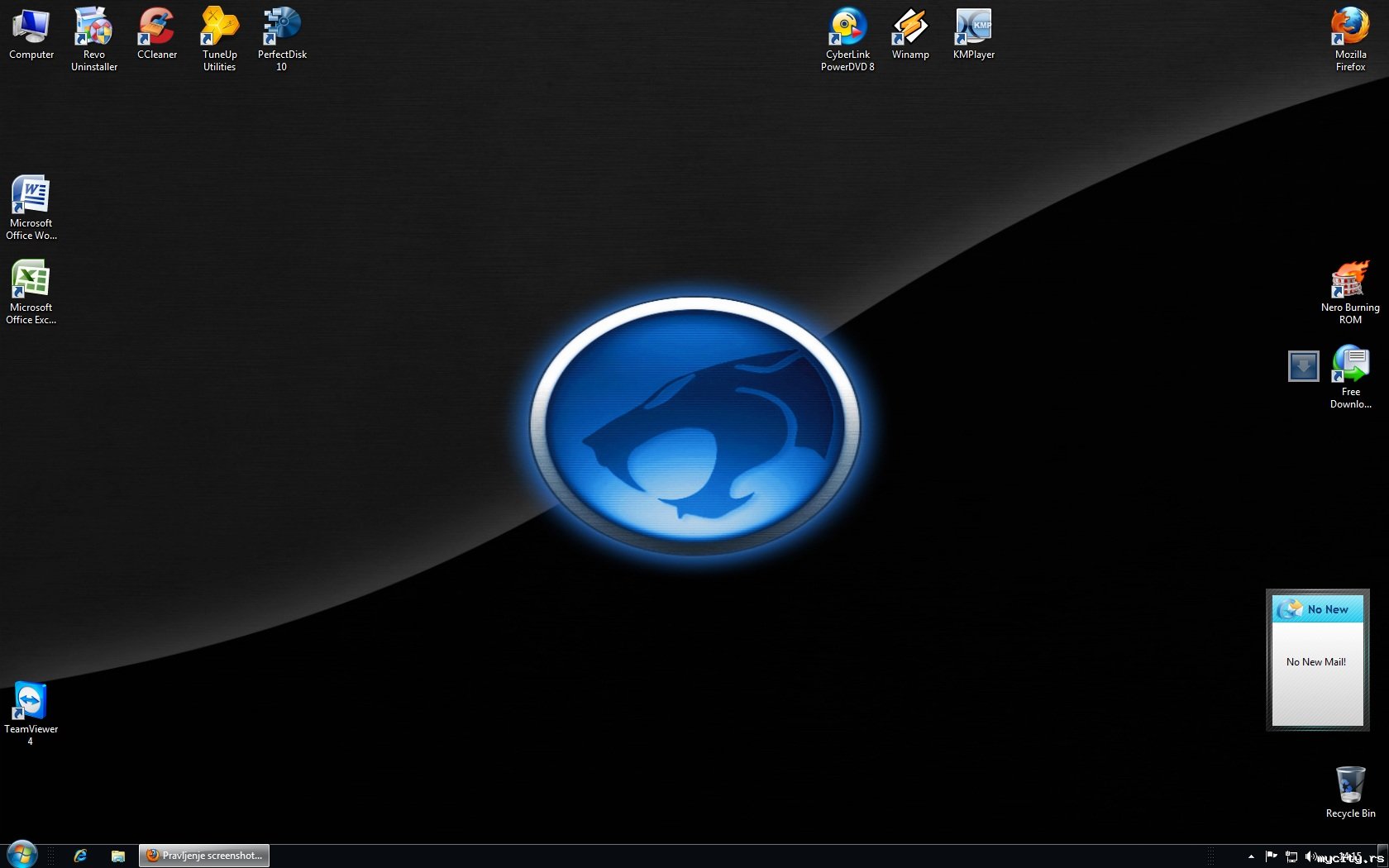Open Windows Explorer from the taskbar
1389x868 pixels.
click(118, 856)
